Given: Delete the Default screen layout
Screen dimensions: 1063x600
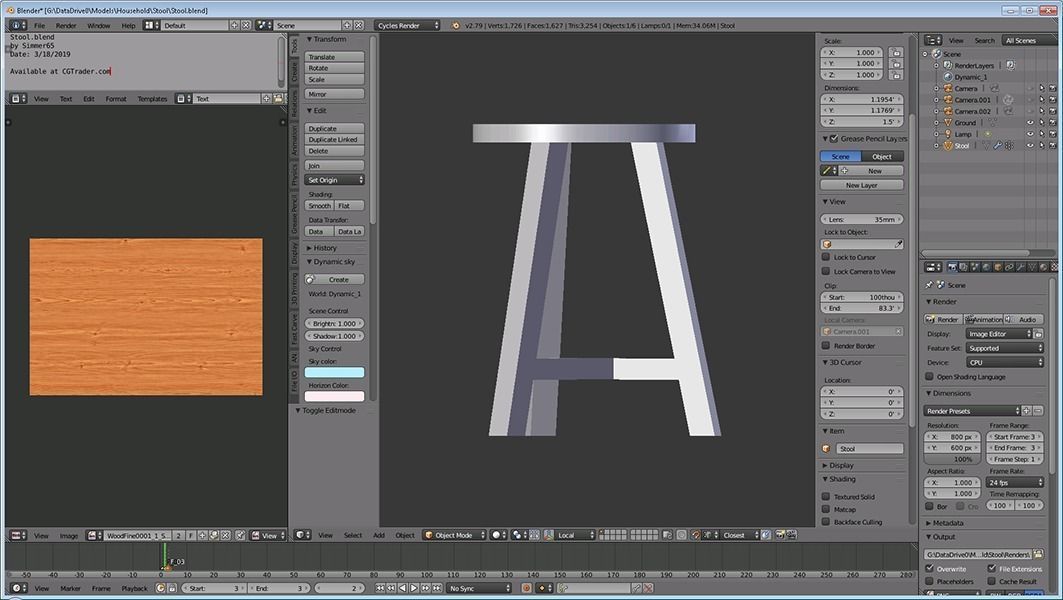Looking at the screenshot, I should 246,25.
